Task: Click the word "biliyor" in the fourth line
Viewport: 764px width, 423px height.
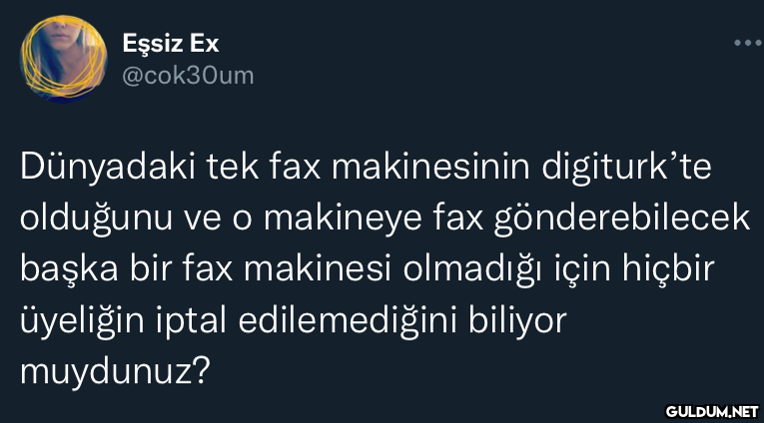Action: [519, 323]
